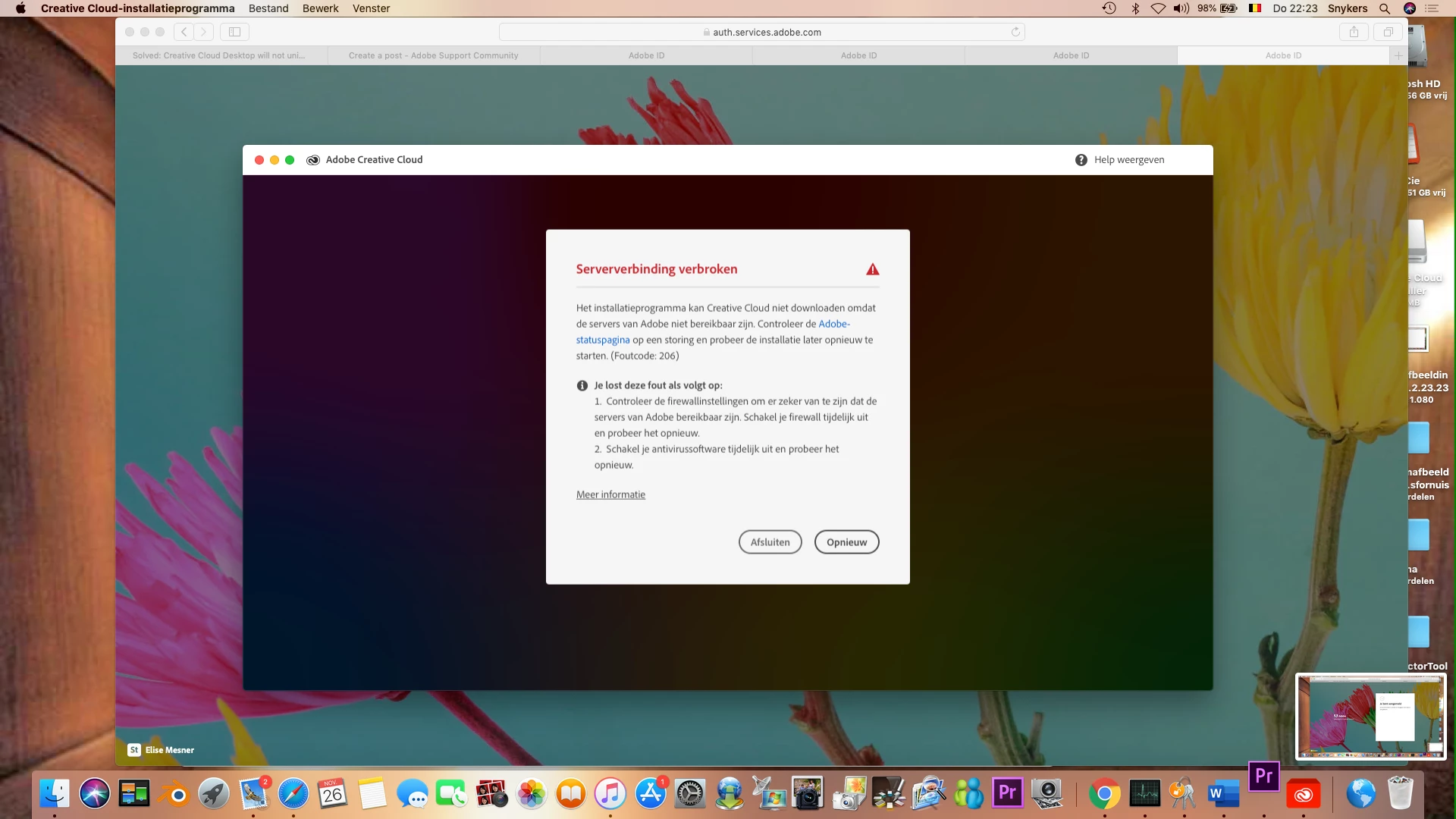Click Help weergeven in title bar
Screen dimensions: 1456x819
(x=1119, y=160)
